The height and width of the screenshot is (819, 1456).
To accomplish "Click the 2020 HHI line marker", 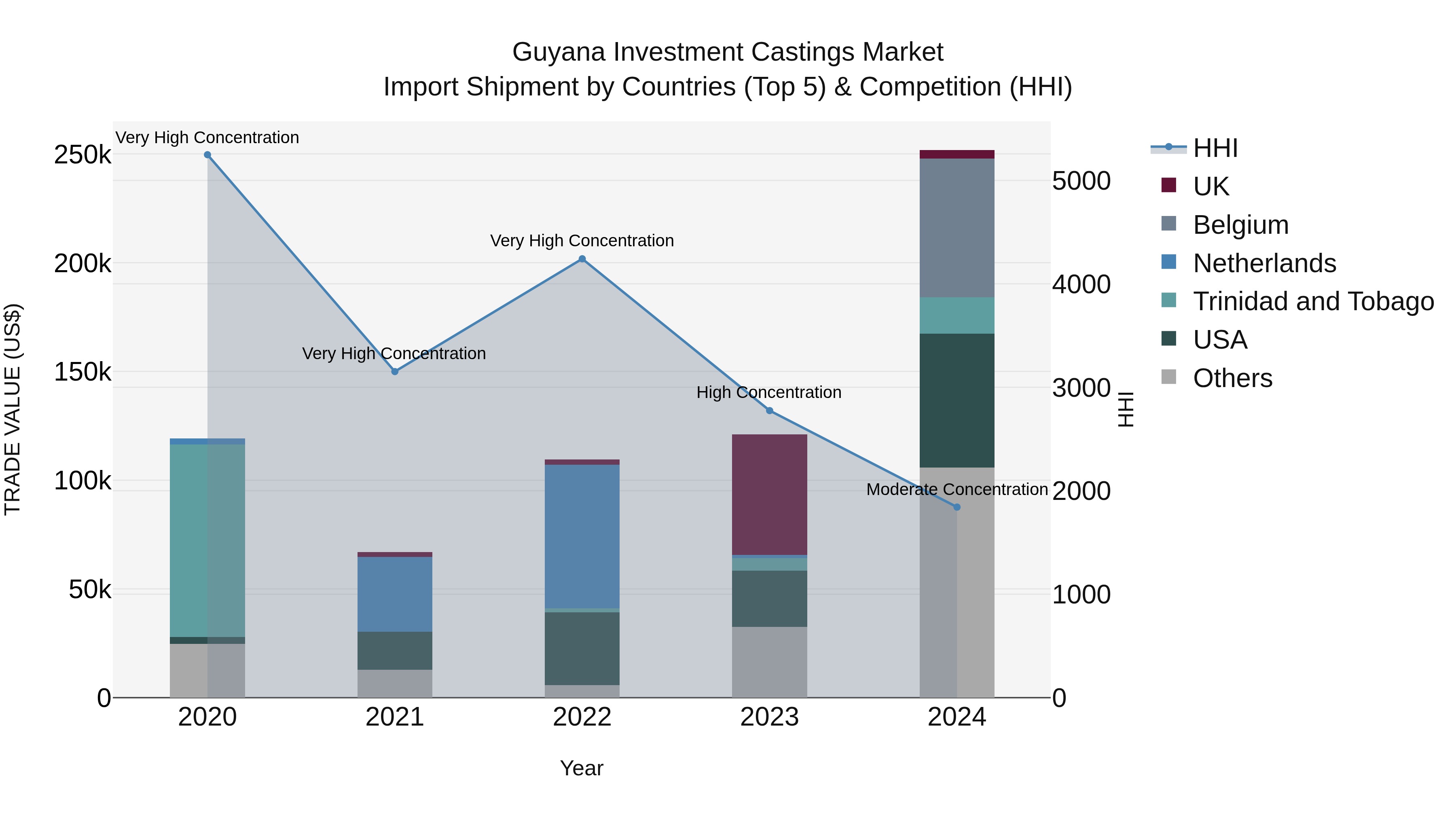I will [207, 155].
